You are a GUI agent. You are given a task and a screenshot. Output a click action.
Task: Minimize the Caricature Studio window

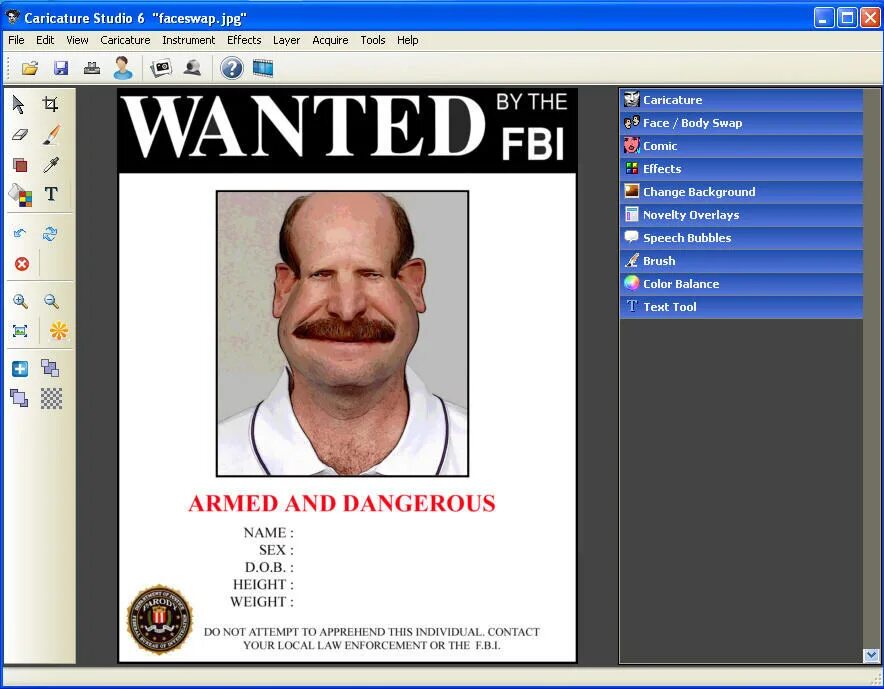pyautogui.click(x=824, y=18)
